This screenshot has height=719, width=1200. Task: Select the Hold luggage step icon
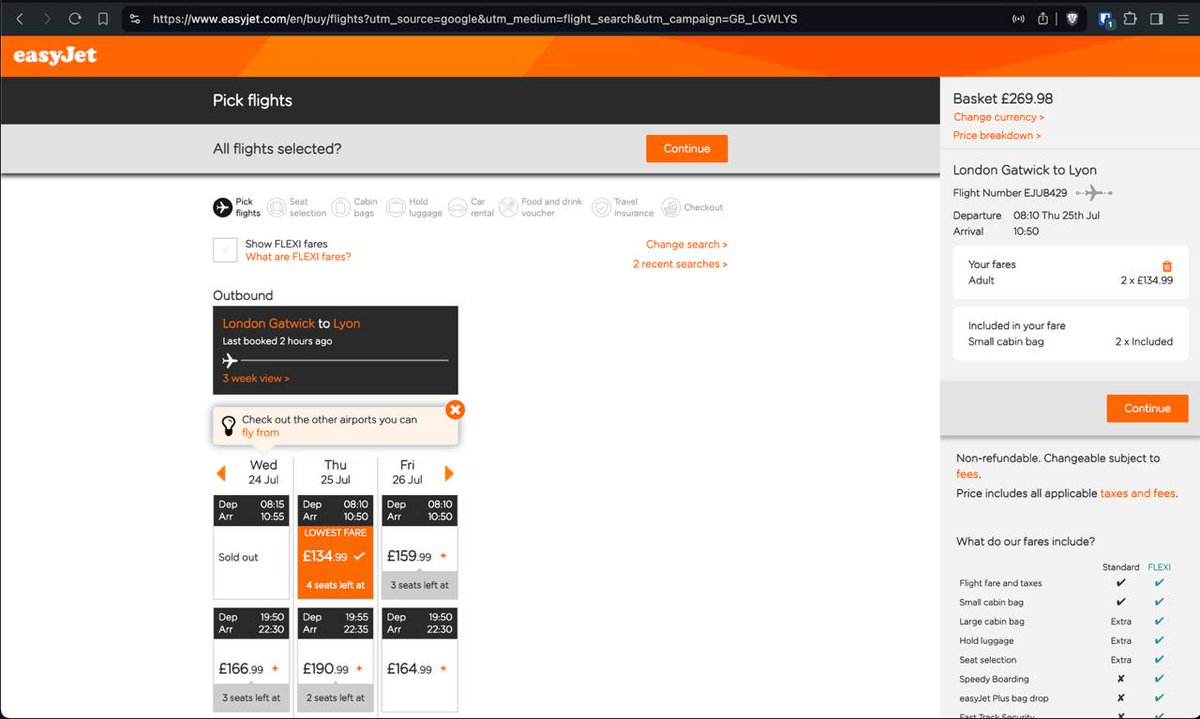[x=395, y=207]
